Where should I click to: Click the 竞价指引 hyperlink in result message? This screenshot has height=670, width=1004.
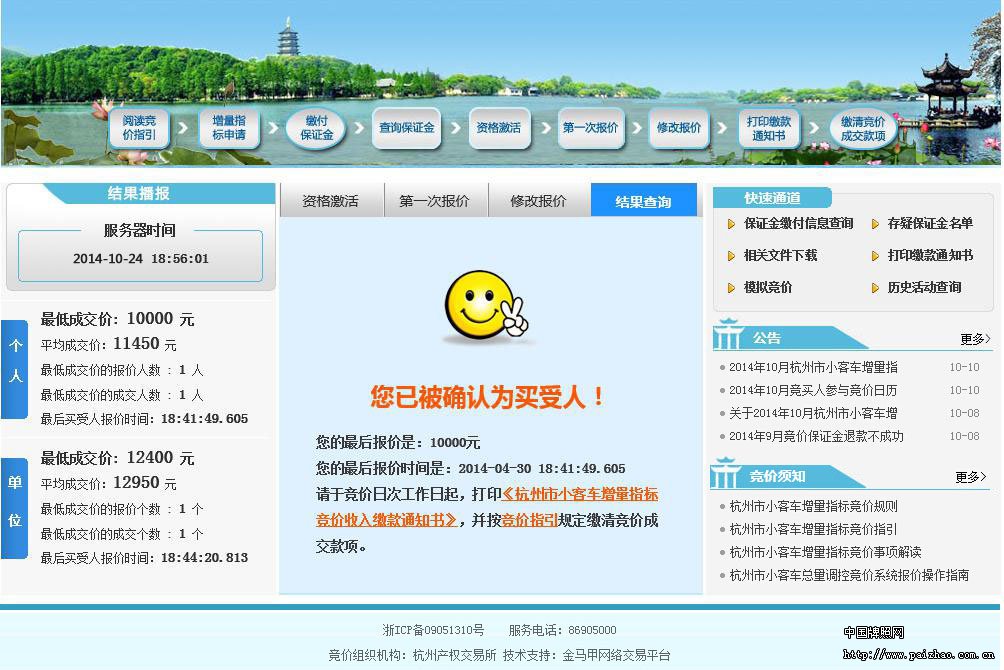tap(529, 520)
